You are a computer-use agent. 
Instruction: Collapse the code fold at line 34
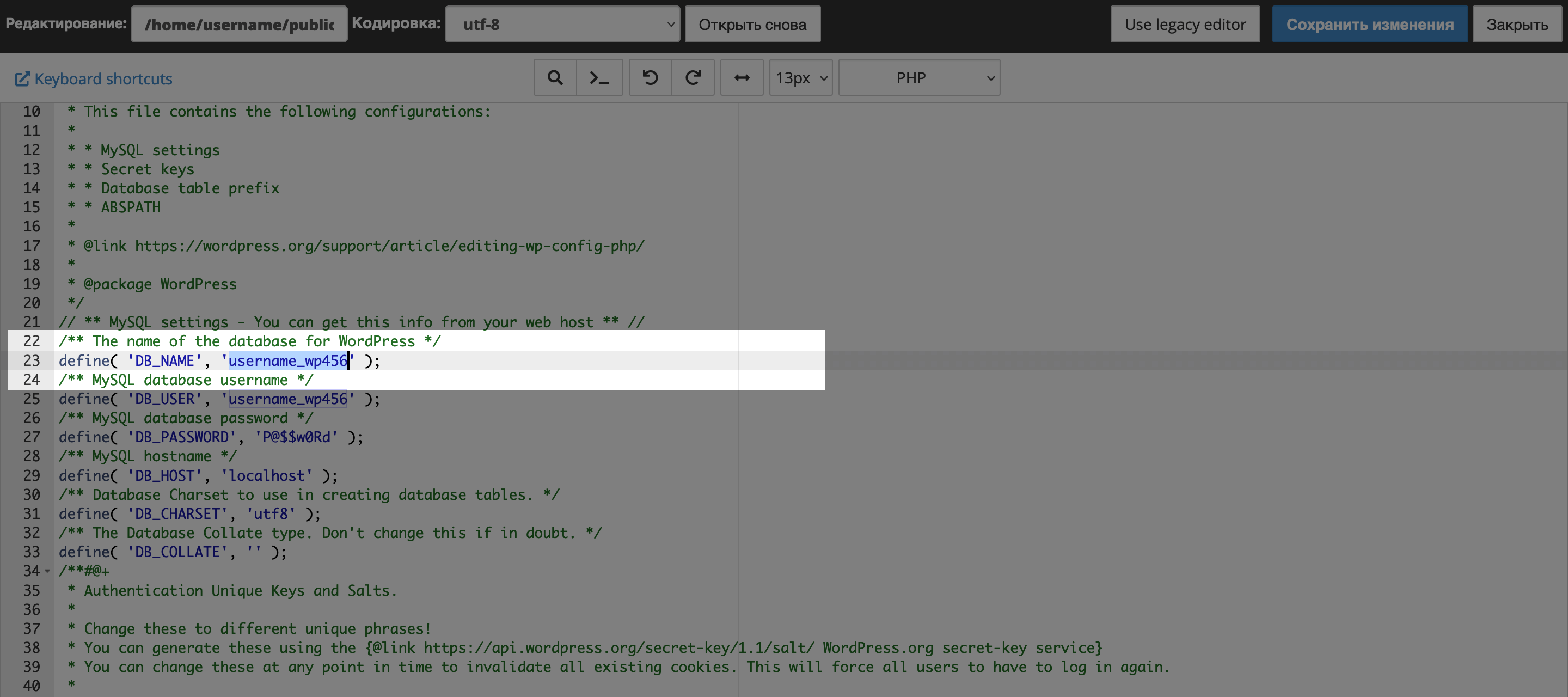(x=47, y=571)
